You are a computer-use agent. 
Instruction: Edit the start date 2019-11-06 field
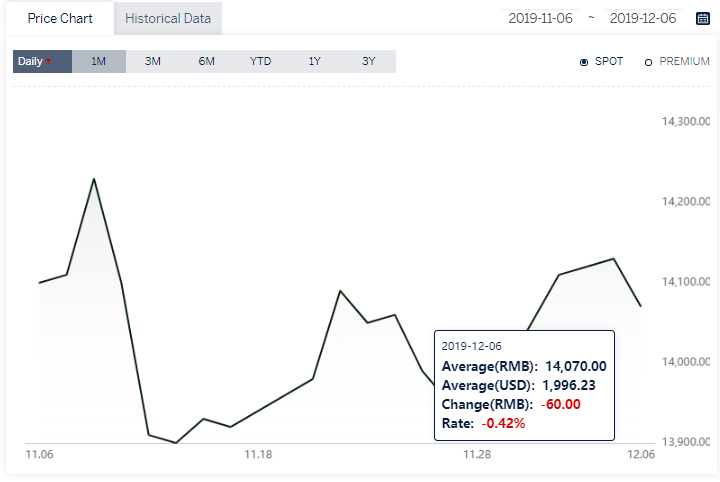click(540, 18)
